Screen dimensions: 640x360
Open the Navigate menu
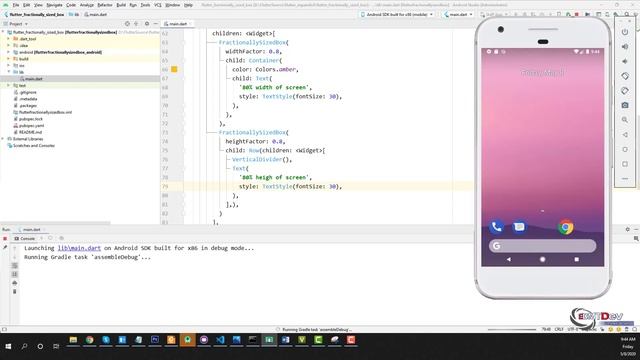tap(54, 5)
